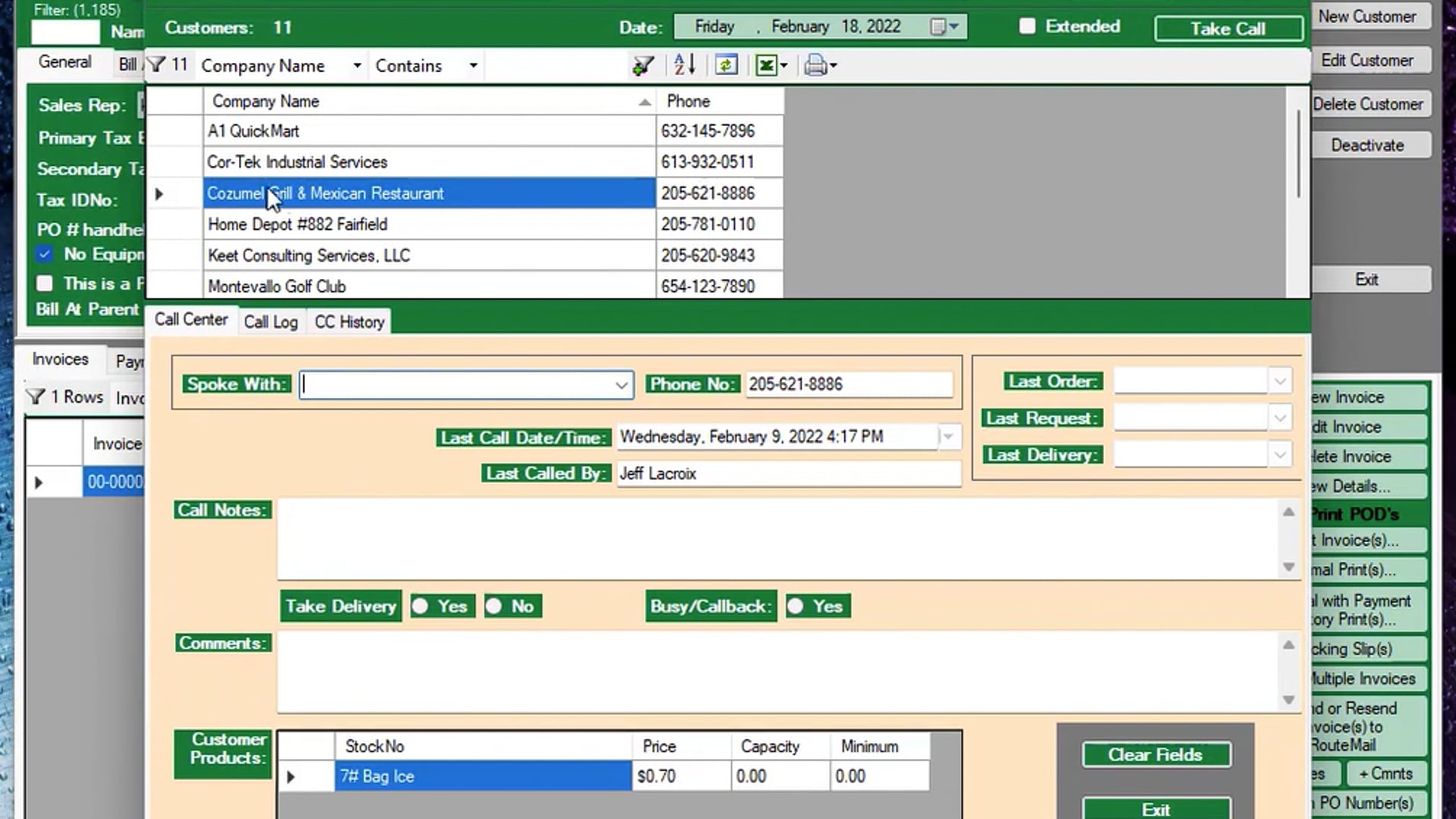The height and width of the screenshot is (819, 1456).
Task: Open the Excel export dropdown arrow
Action: point(784,66)
